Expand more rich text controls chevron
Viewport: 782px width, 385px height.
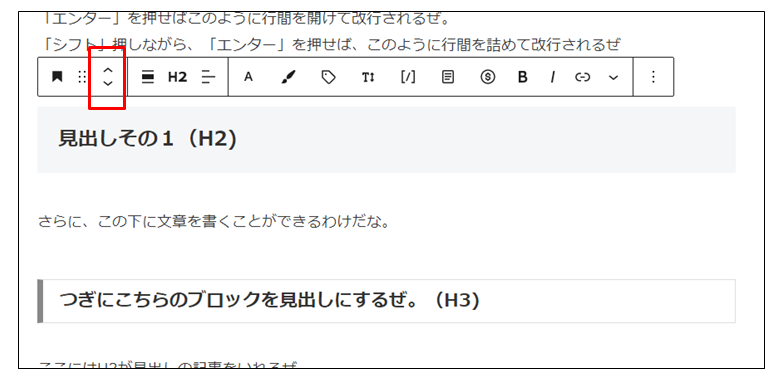(613, 77)
